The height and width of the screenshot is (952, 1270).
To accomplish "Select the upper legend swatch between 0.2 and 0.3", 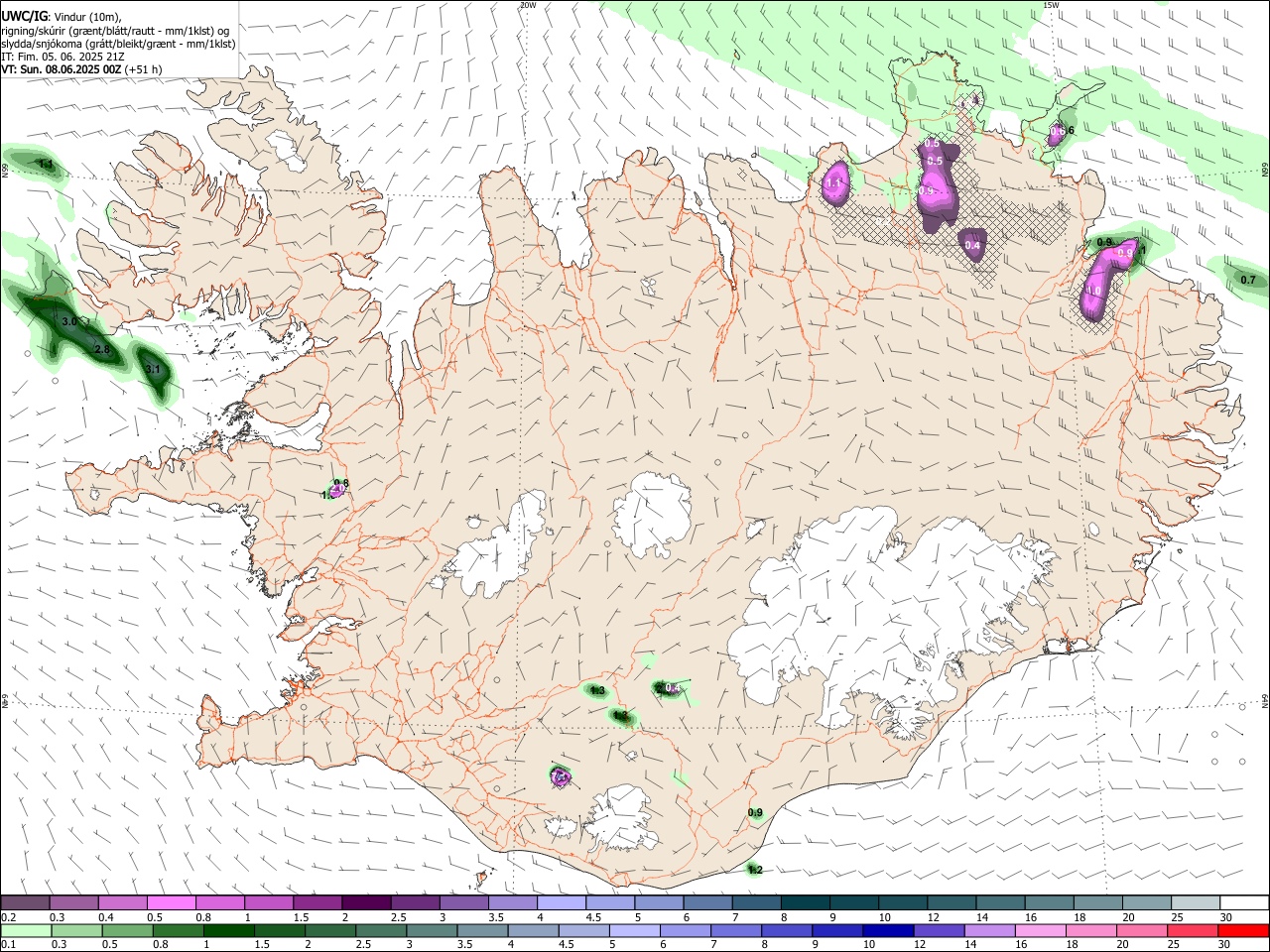I will (x=25, y=902).
